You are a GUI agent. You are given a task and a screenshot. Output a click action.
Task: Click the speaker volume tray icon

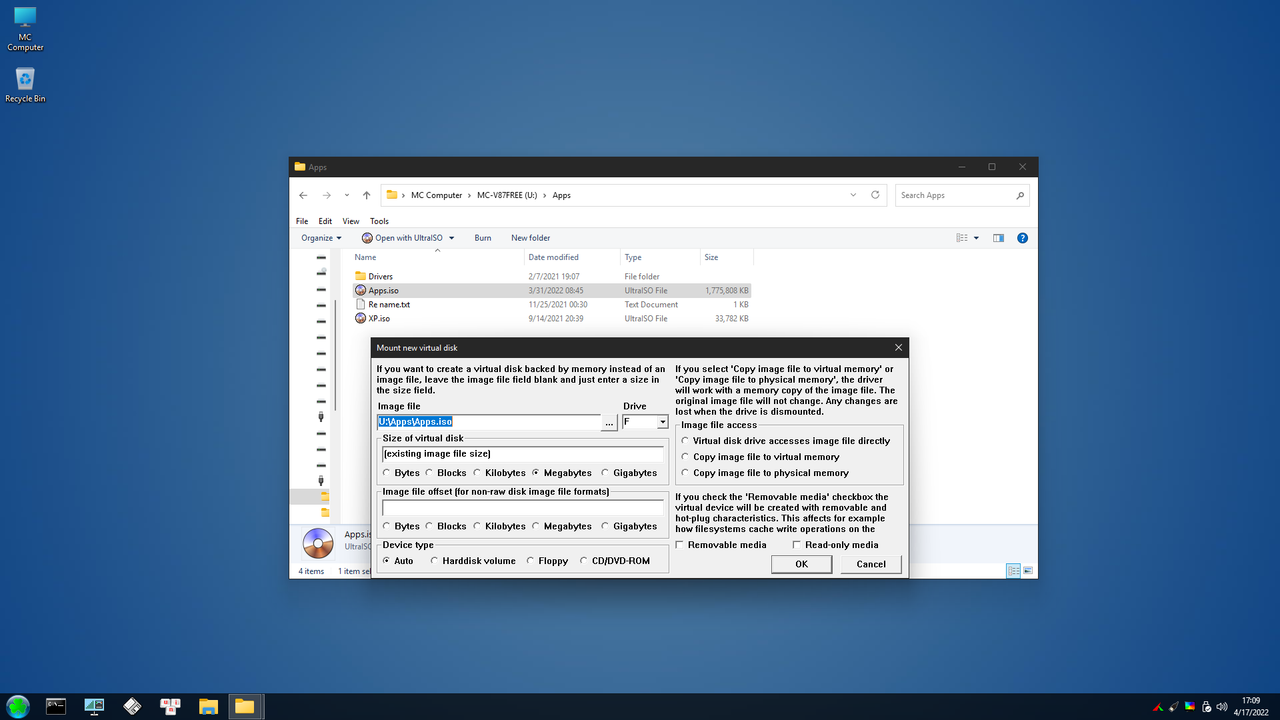coord(1222,707)
